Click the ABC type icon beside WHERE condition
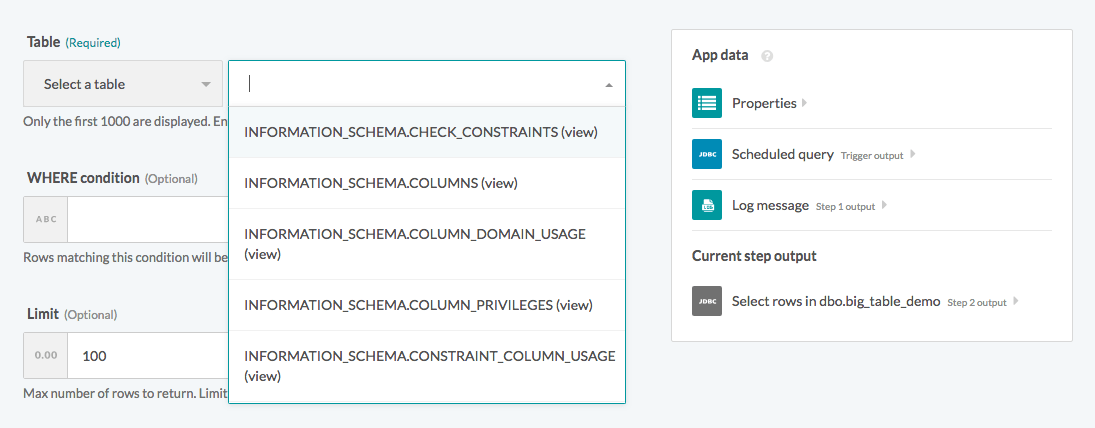The height and width of the screenshot is (428, 1095). point(46,220)
